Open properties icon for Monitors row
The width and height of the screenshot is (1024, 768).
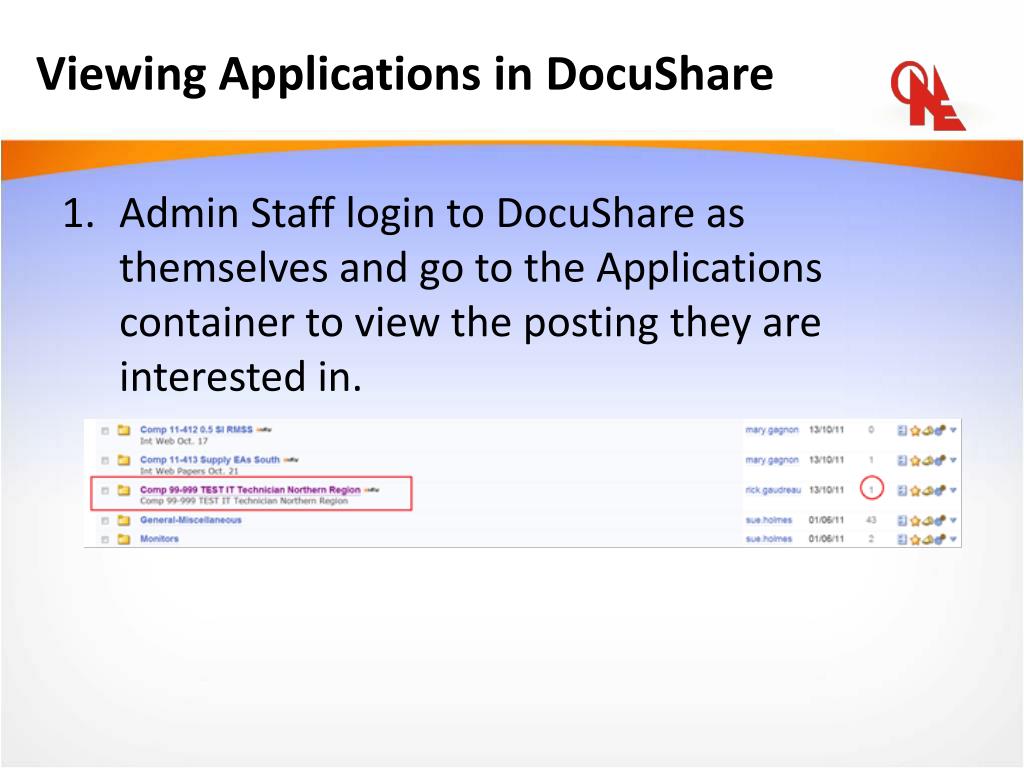tap(902, 539)
